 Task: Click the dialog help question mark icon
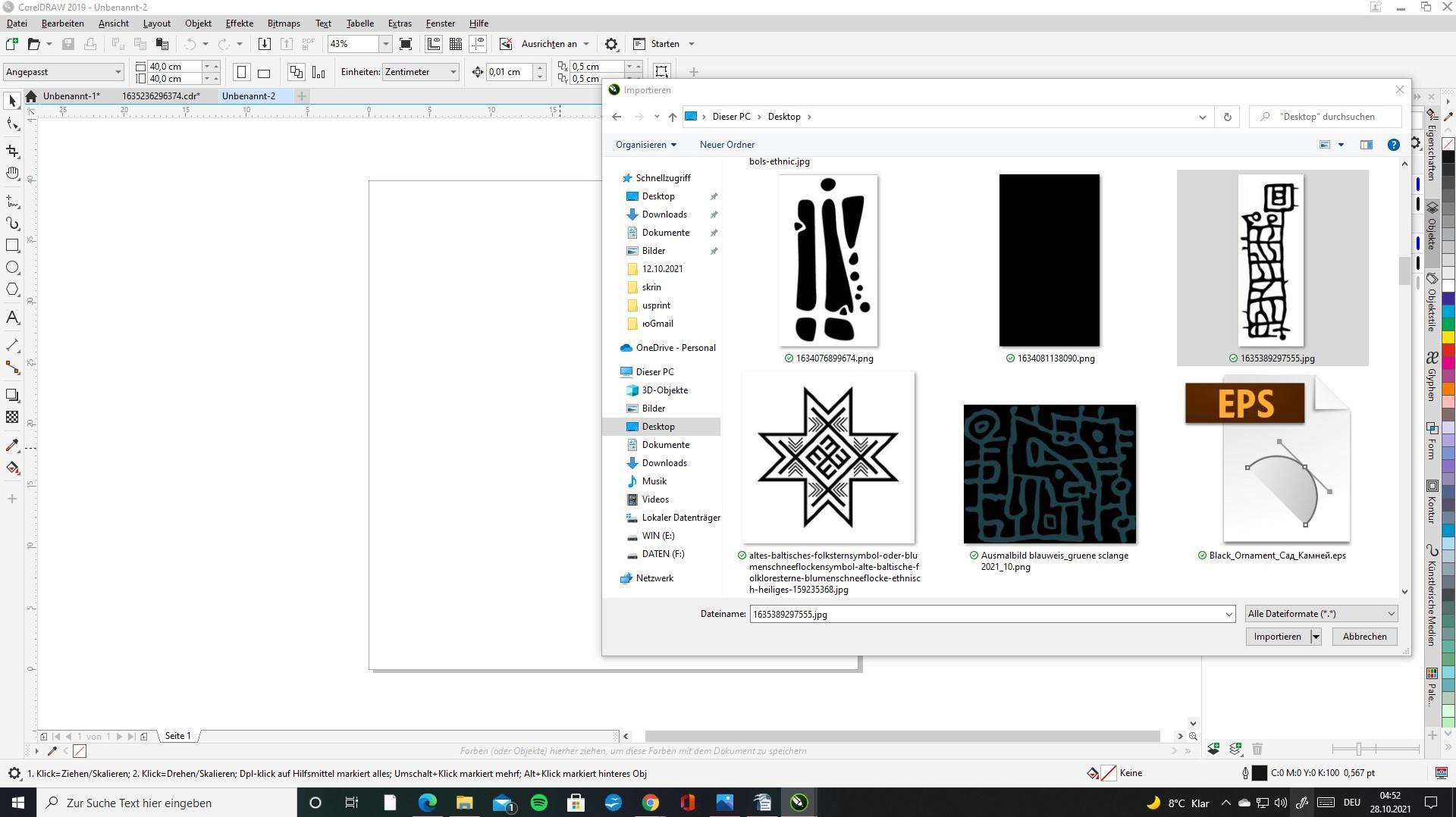(1393, 145)
